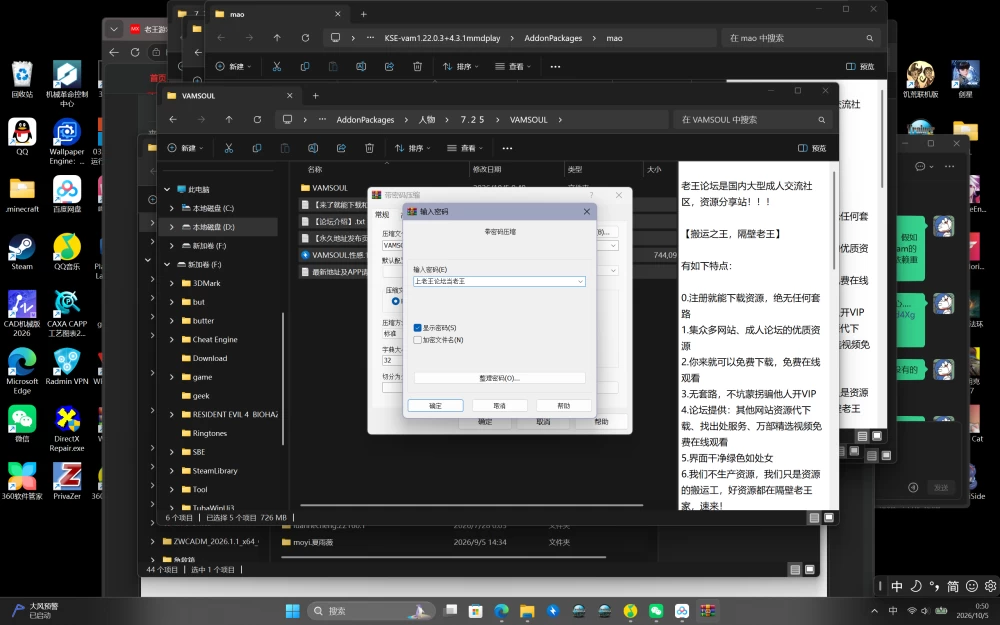This screenshot has height=625, width=1000.
Task: Switch to the mao explorer tab
Action: pyautogui.click(x=279, y=14)
